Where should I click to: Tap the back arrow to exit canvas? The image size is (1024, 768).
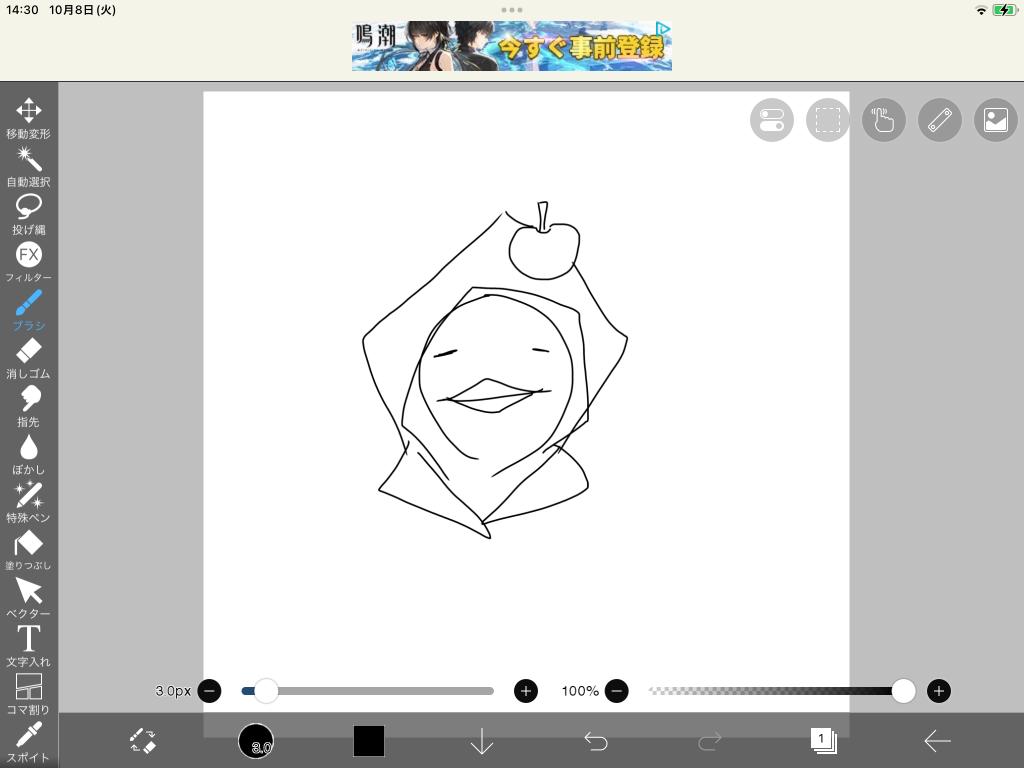tap(937, 741)
